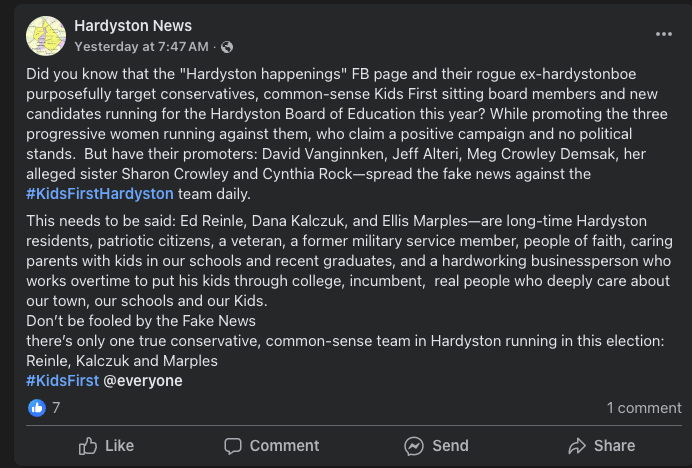Viewport: 692px width, 468px height.
Task: Click the Yesterday at 7:47 AM timestamp
Action: click(x=141, y=47)
